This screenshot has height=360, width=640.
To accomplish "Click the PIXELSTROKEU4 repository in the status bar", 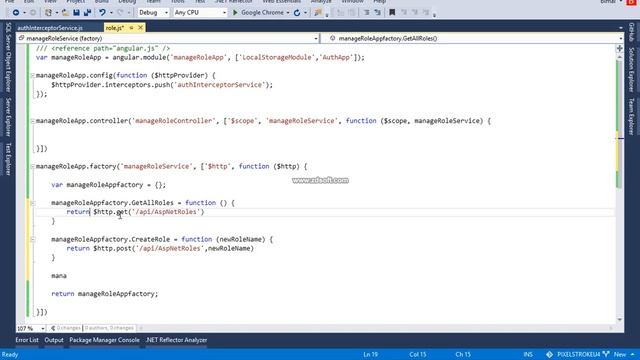I will 579,354.
